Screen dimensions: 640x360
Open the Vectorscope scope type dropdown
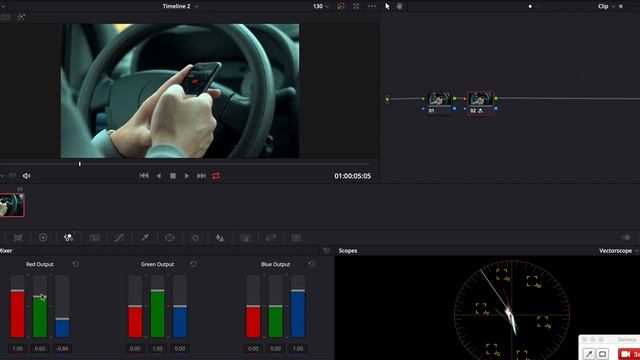coord(618,251)
